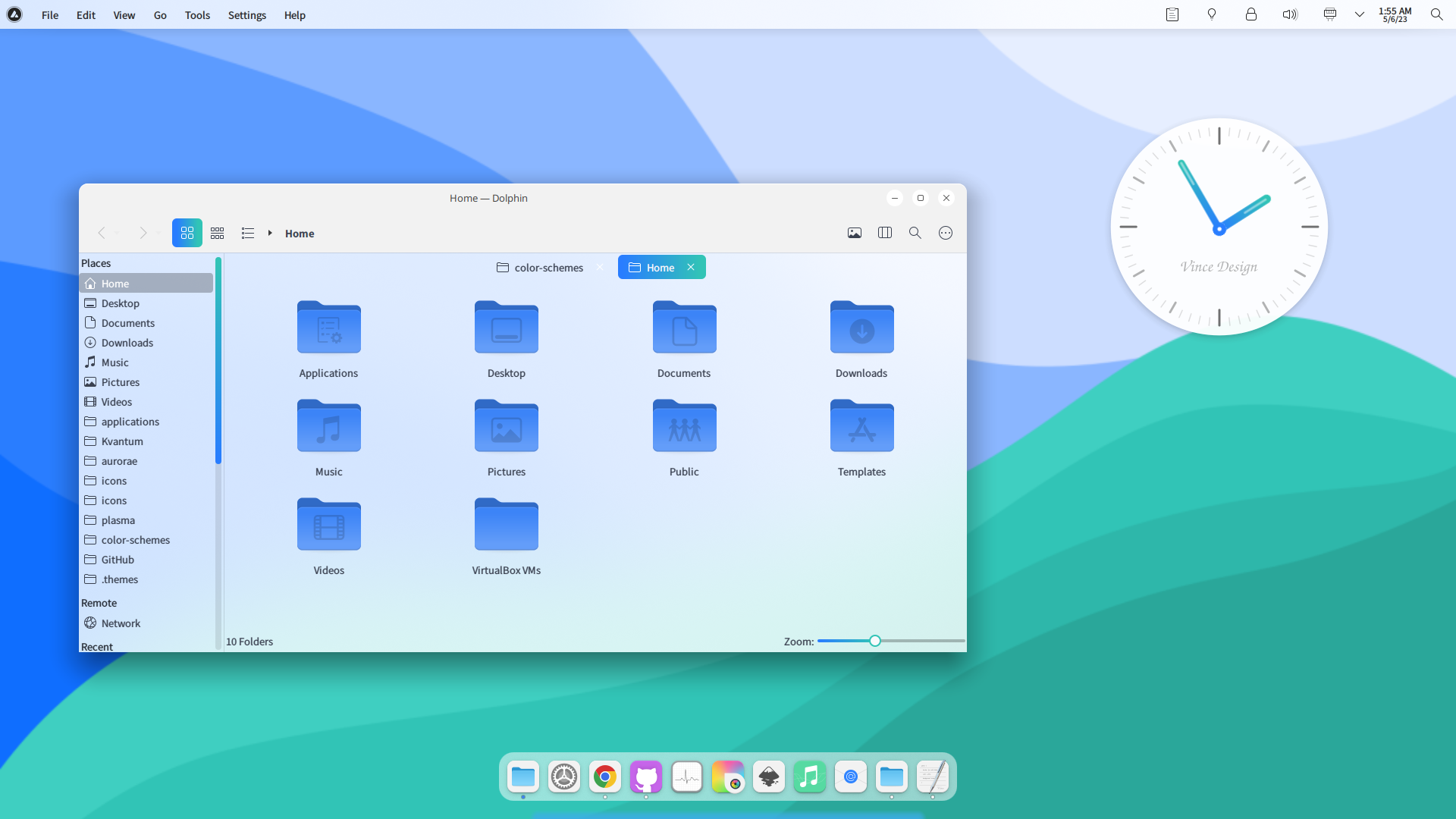Select Pictures in Places sidebar
1456x819 pixels.
146,382
